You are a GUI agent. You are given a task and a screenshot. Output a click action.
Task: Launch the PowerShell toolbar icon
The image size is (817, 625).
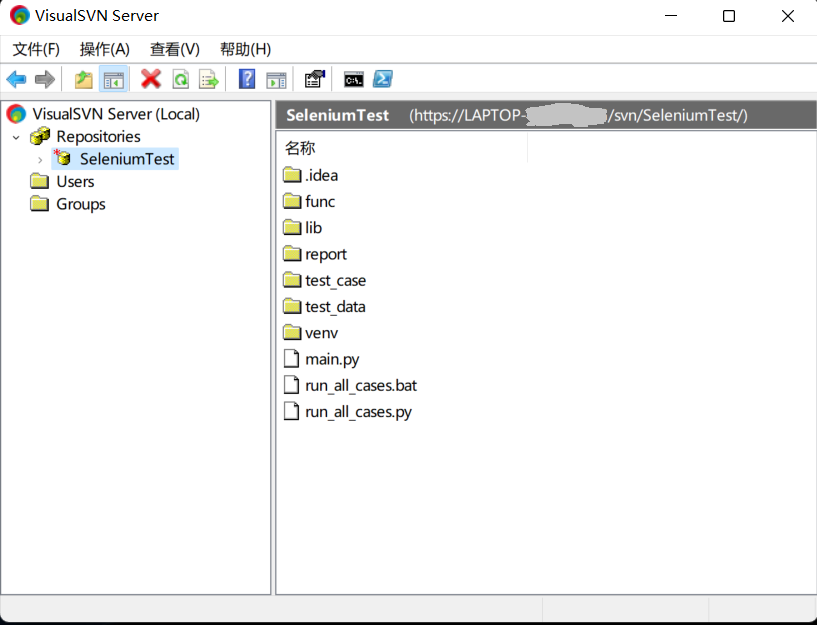point(383,79)
